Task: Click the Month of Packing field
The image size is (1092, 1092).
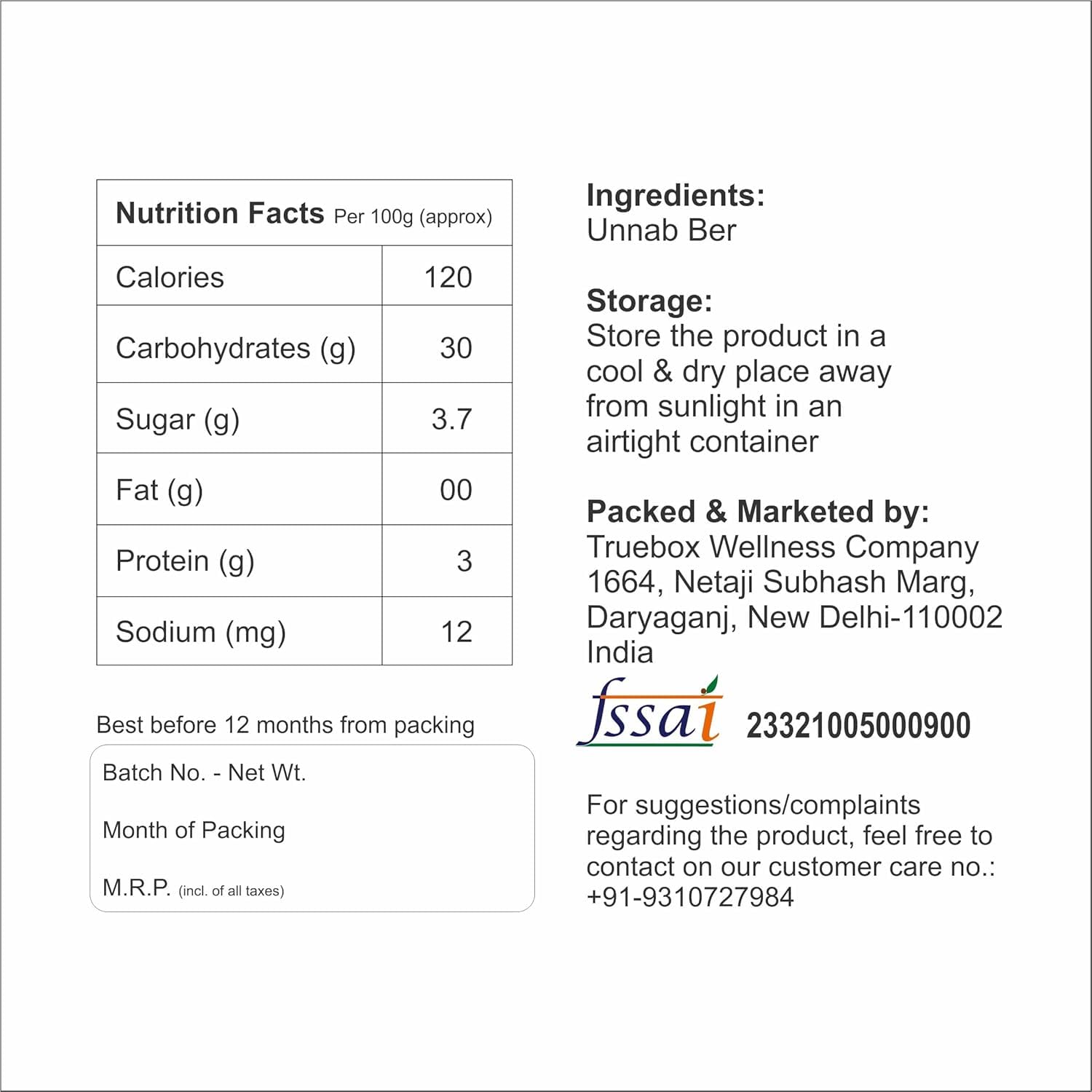Action: point(194,830)
